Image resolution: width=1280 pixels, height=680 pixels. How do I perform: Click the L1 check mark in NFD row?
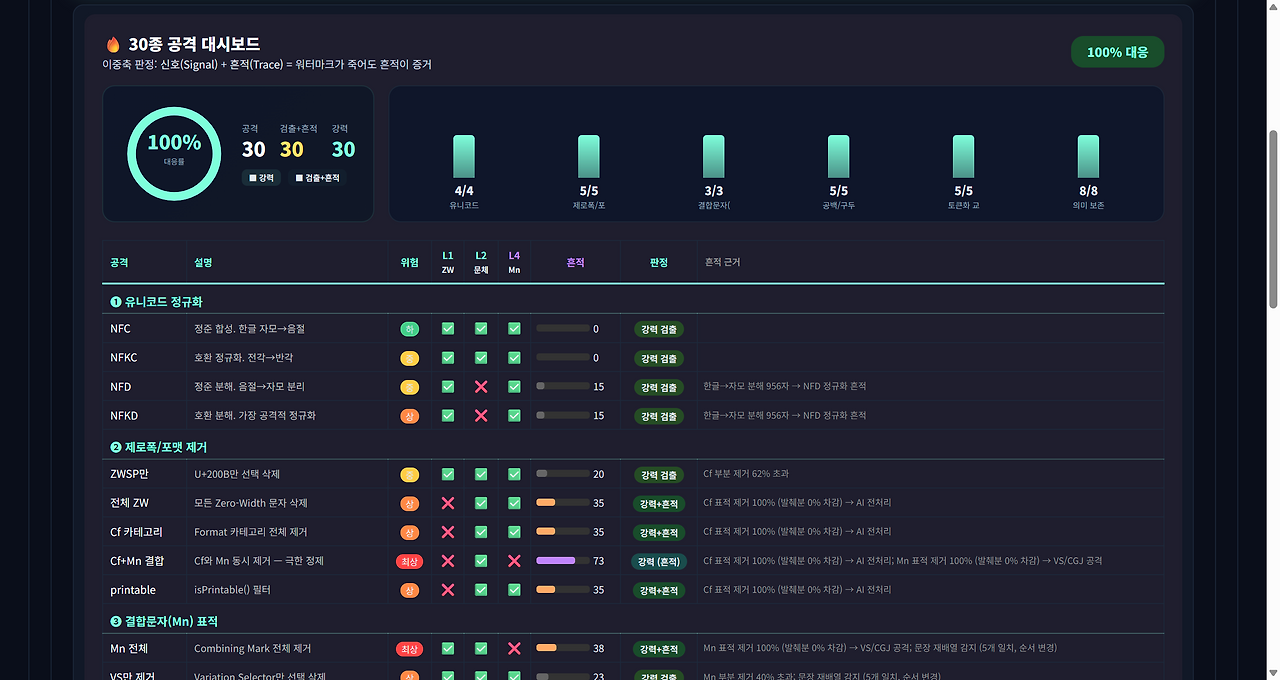tap(448, 386)
